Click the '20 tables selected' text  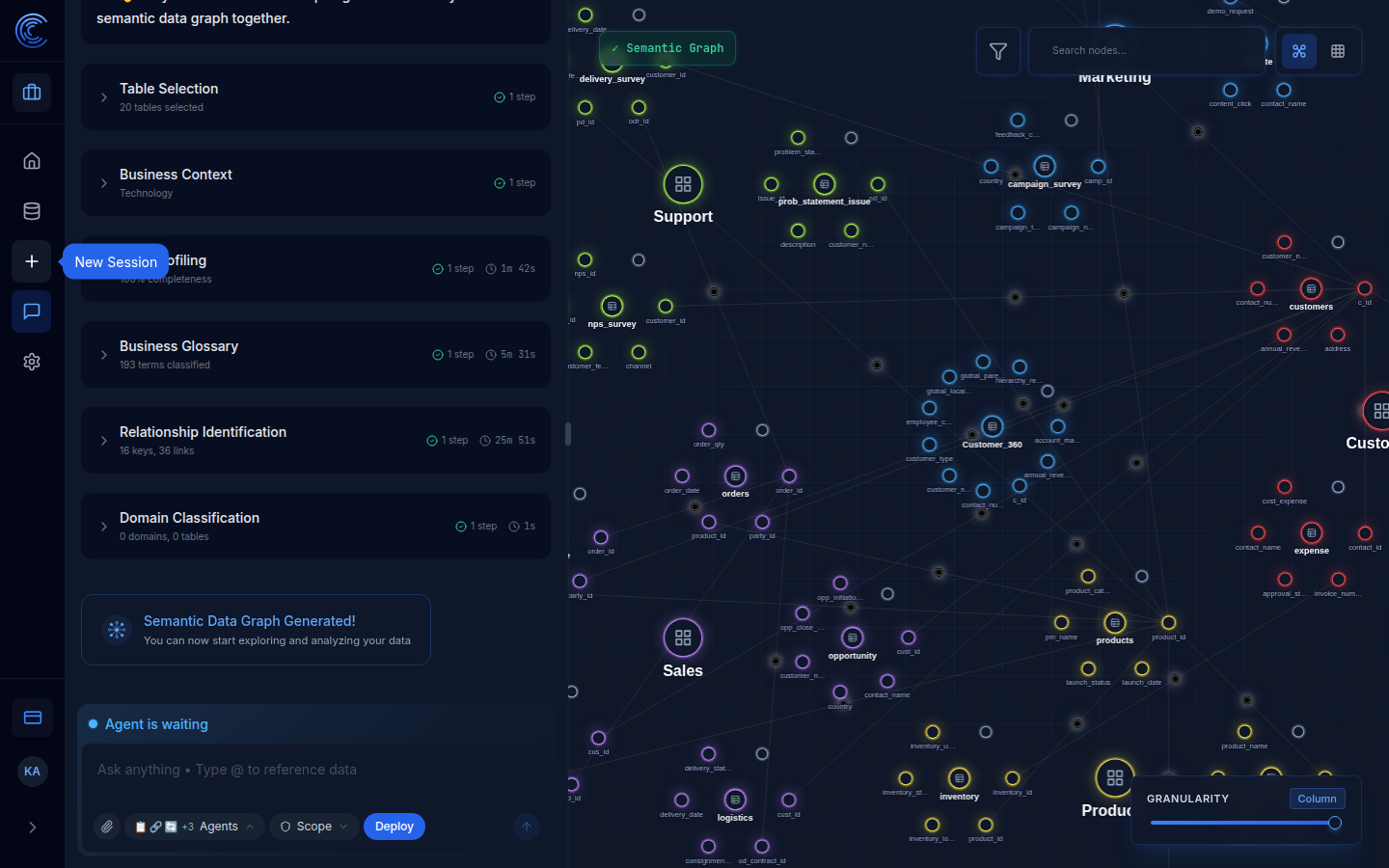click(161, 107)
